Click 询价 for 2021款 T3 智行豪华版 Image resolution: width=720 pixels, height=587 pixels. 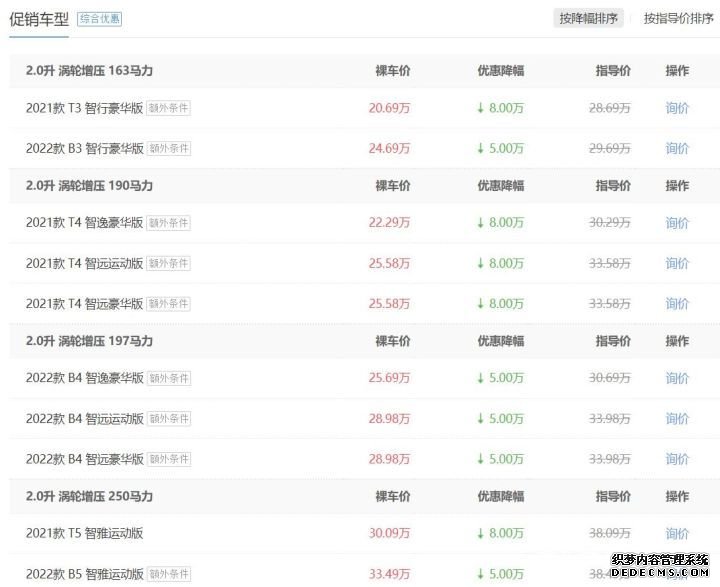tap(677, 108)
